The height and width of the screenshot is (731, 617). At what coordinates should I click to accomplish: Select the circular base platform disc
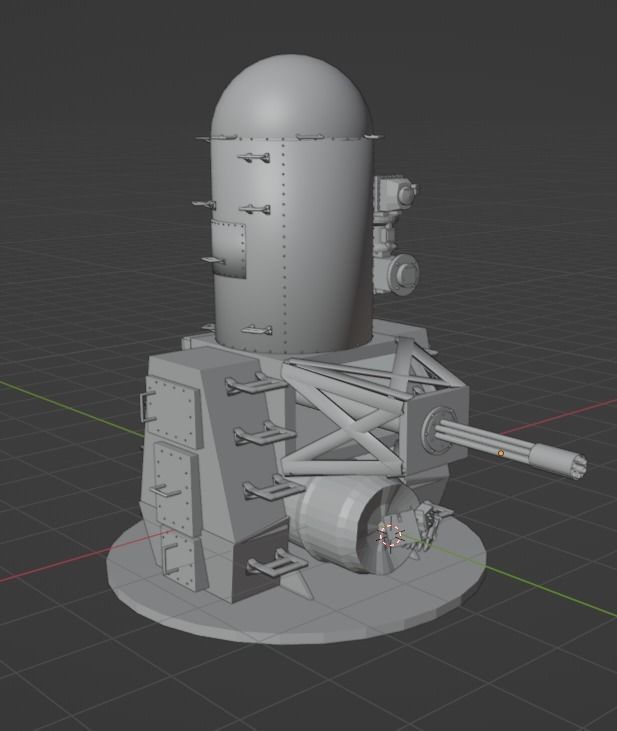[x=297, y=601]
